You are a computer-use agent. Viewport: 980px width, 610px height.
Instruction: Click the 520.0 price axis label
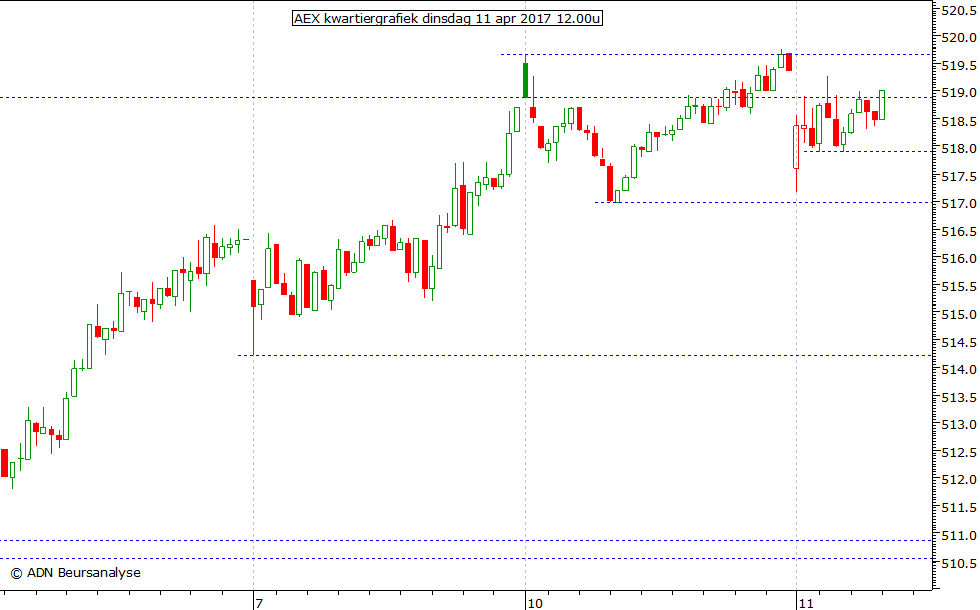[959, 38]
